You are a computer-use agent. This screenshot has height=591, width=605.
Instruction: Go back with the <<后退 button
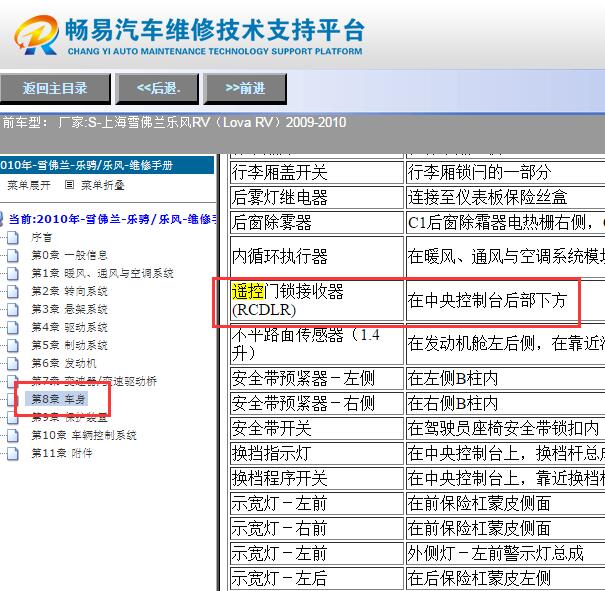point(157,89)
